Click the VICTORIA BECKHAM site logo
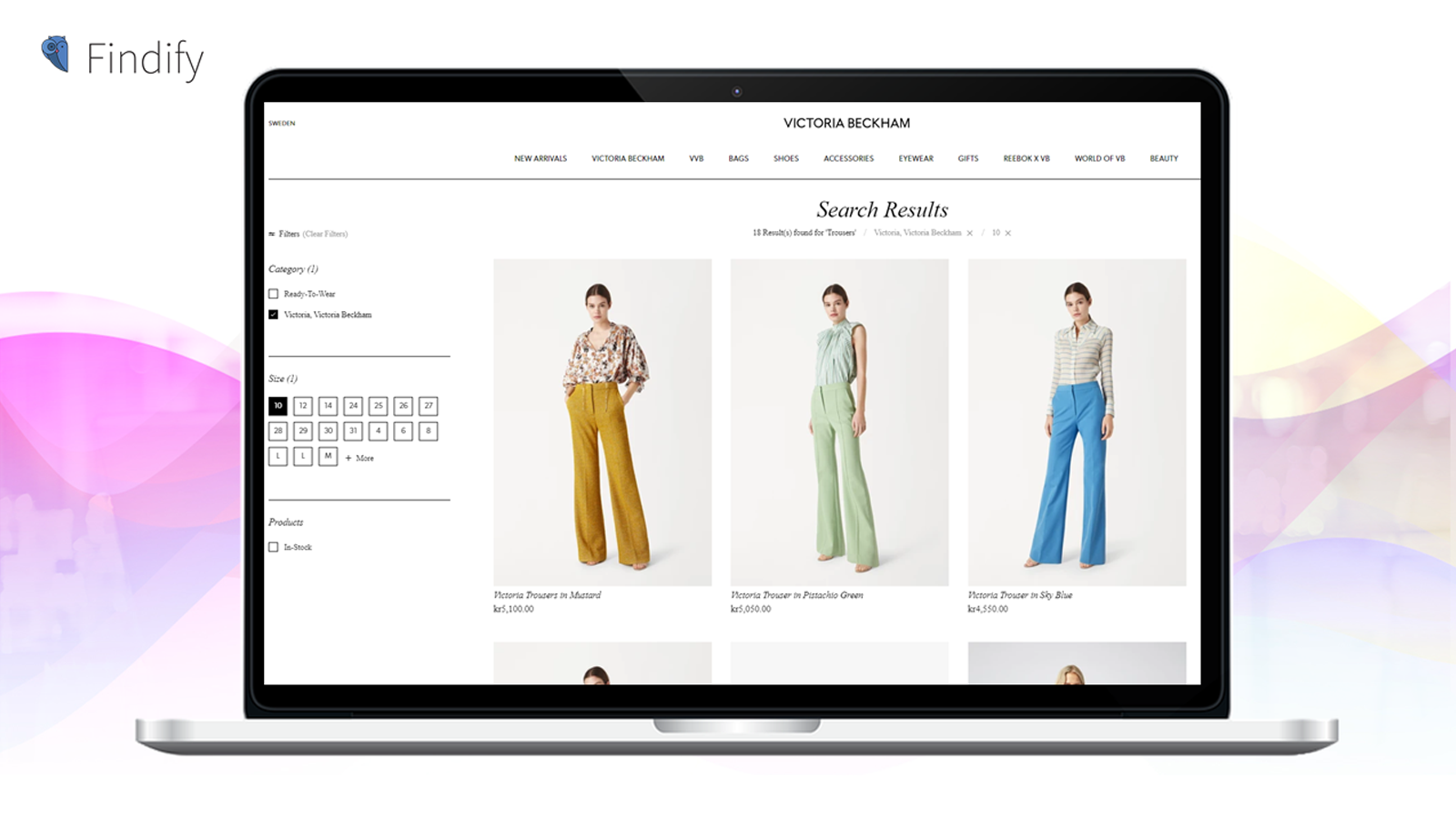The height and width of the screenshot is (819, 1456). pos(846,123)
